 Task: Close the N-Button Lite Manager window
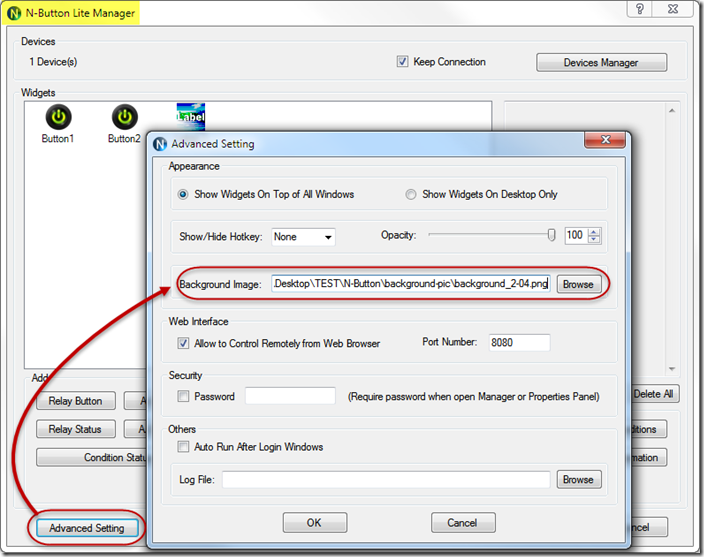(673, 9)
